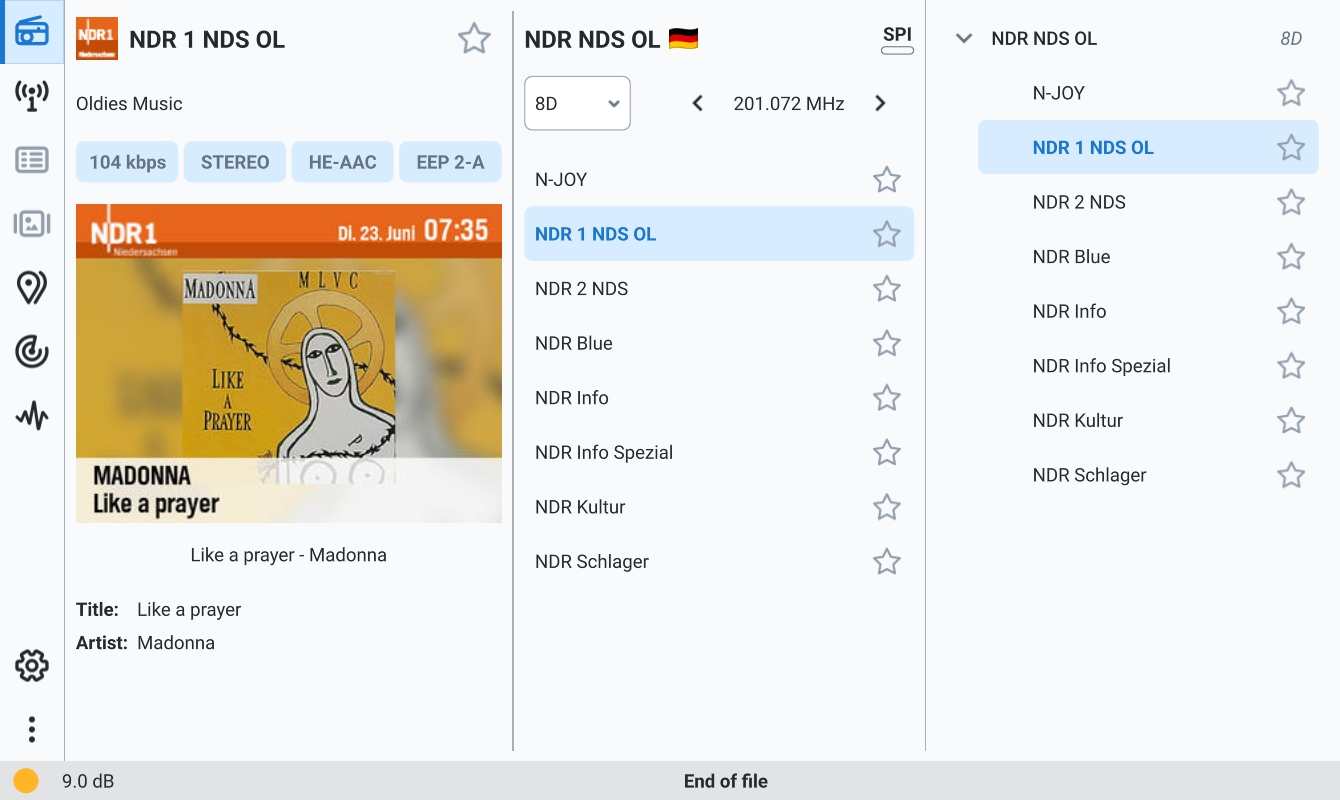
Task: Select NDR 1 NDS OL in middle list
Action: click(x=719, y=234)
